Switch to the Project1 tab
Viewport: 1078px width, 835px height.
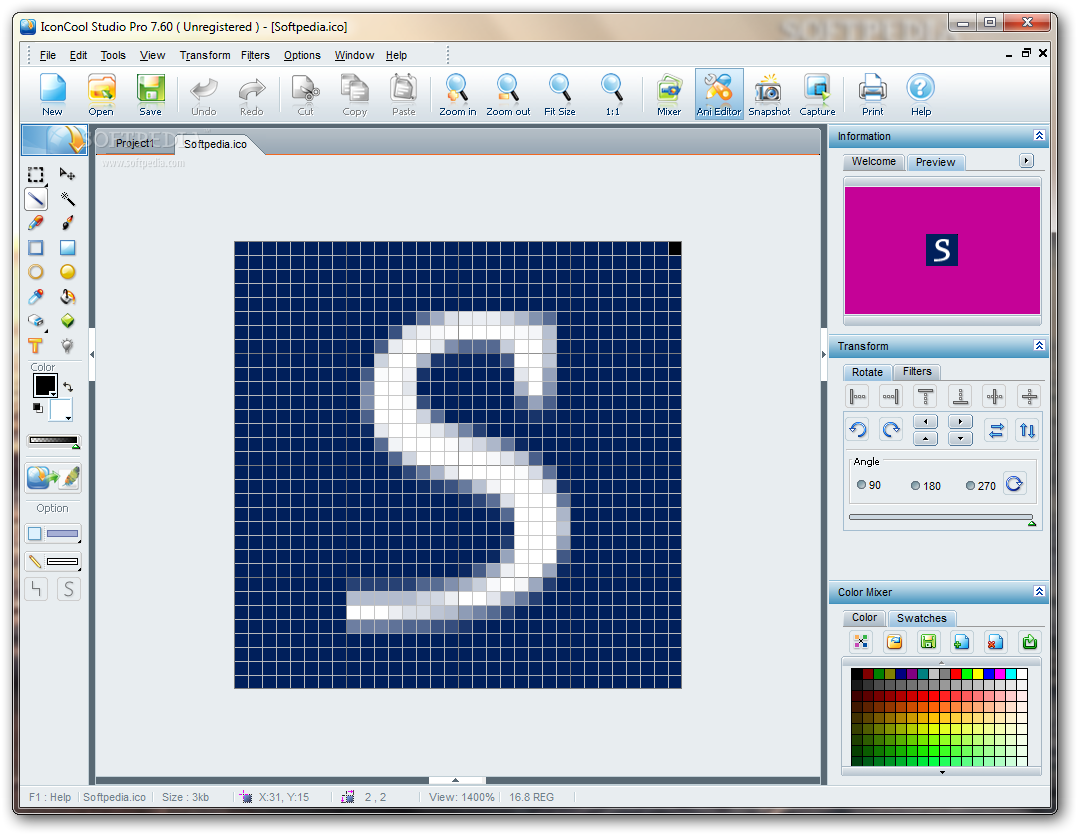click(136, 143)
